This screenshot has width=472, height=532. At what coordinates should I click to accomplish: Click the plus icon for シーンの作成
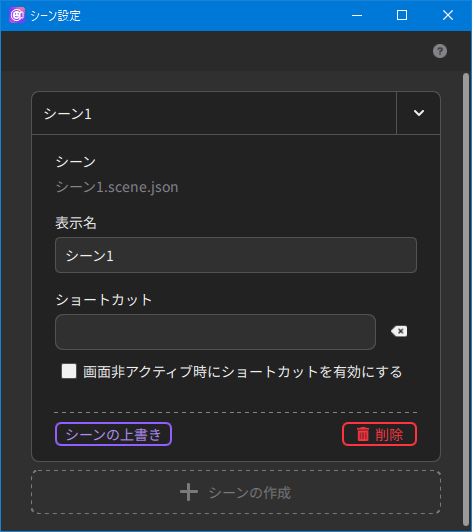tap(189, 492)
